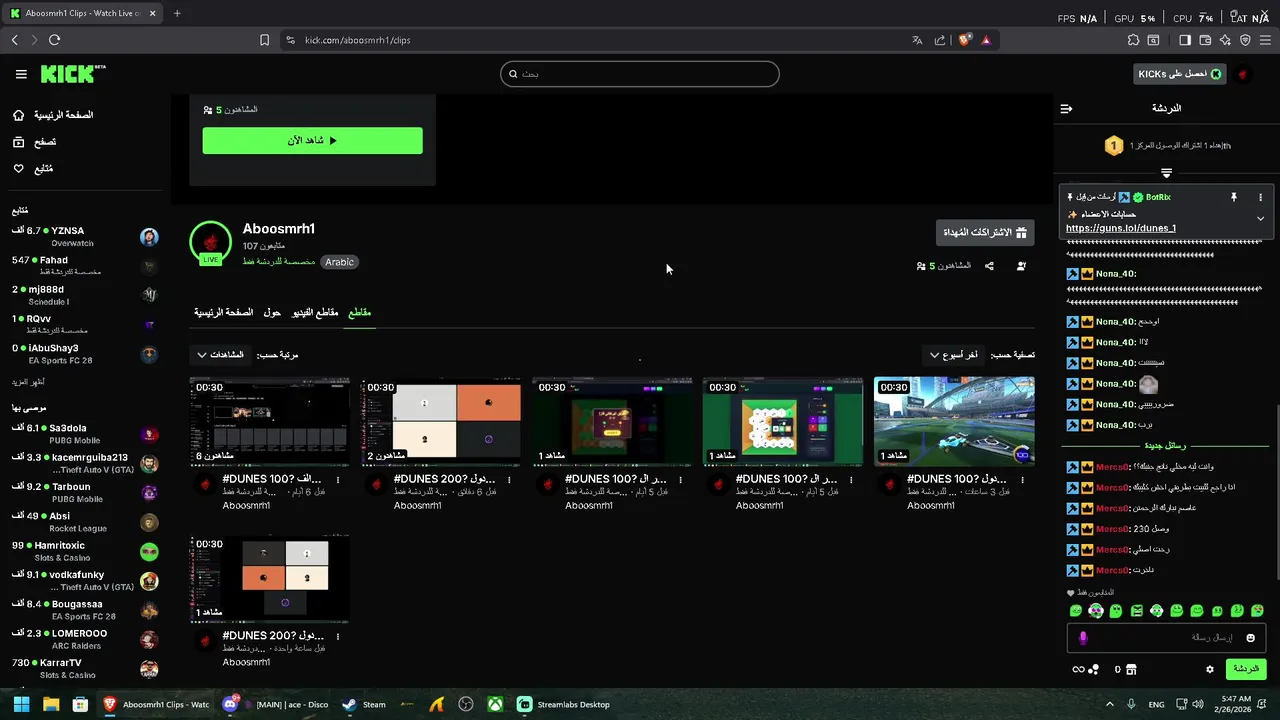Switch to the channel Home tab

pos(224,313)
